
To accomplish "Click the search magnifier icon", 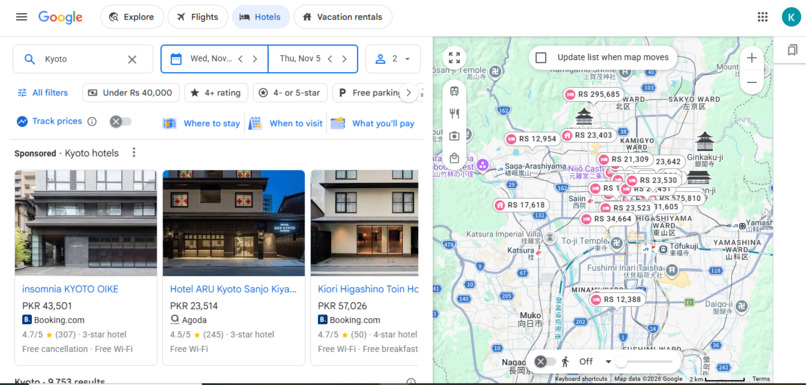I will coord(30,59).
